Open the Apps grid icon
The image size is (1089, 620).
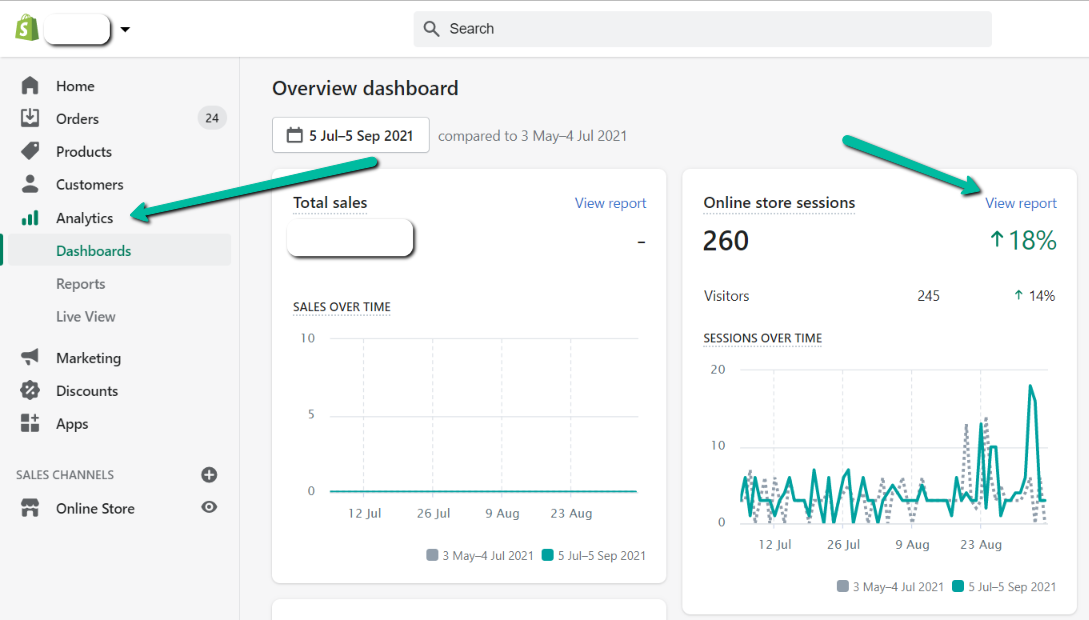point(30,423)
